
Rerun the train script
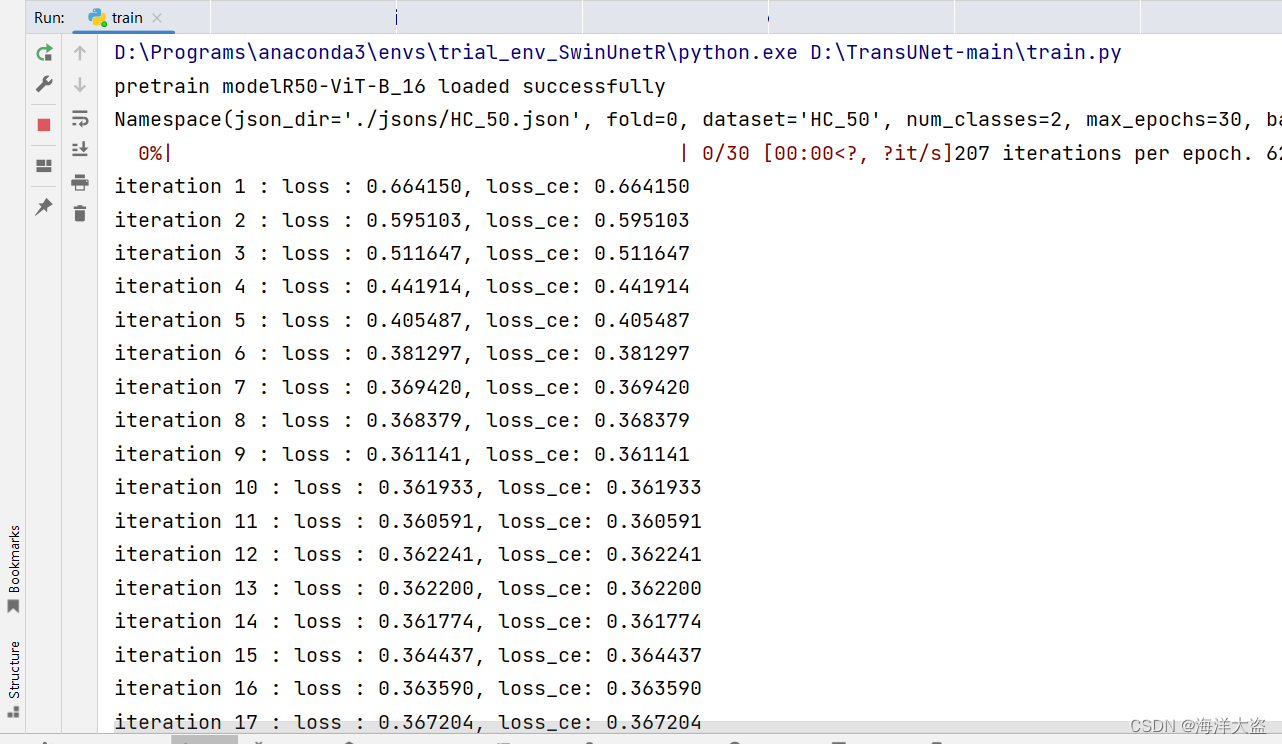(44, 52)
